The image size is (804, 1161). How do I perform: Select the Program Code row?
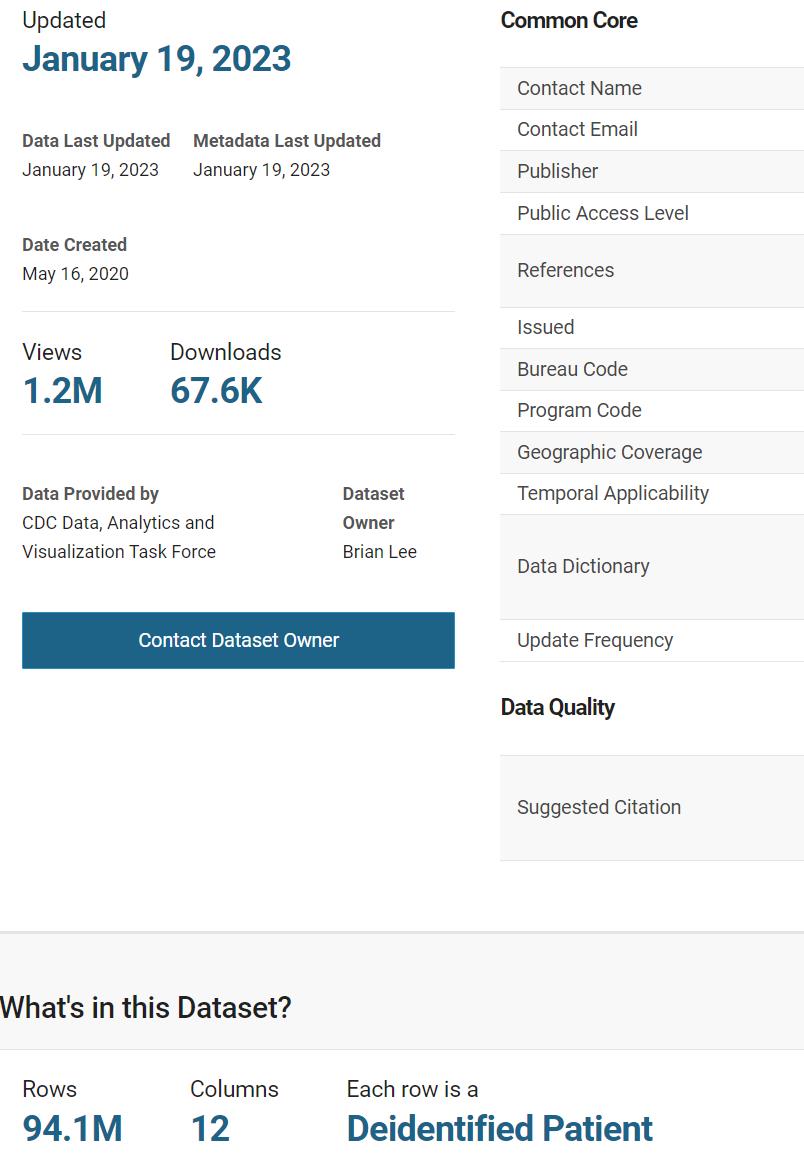click(x=579, y=410)
